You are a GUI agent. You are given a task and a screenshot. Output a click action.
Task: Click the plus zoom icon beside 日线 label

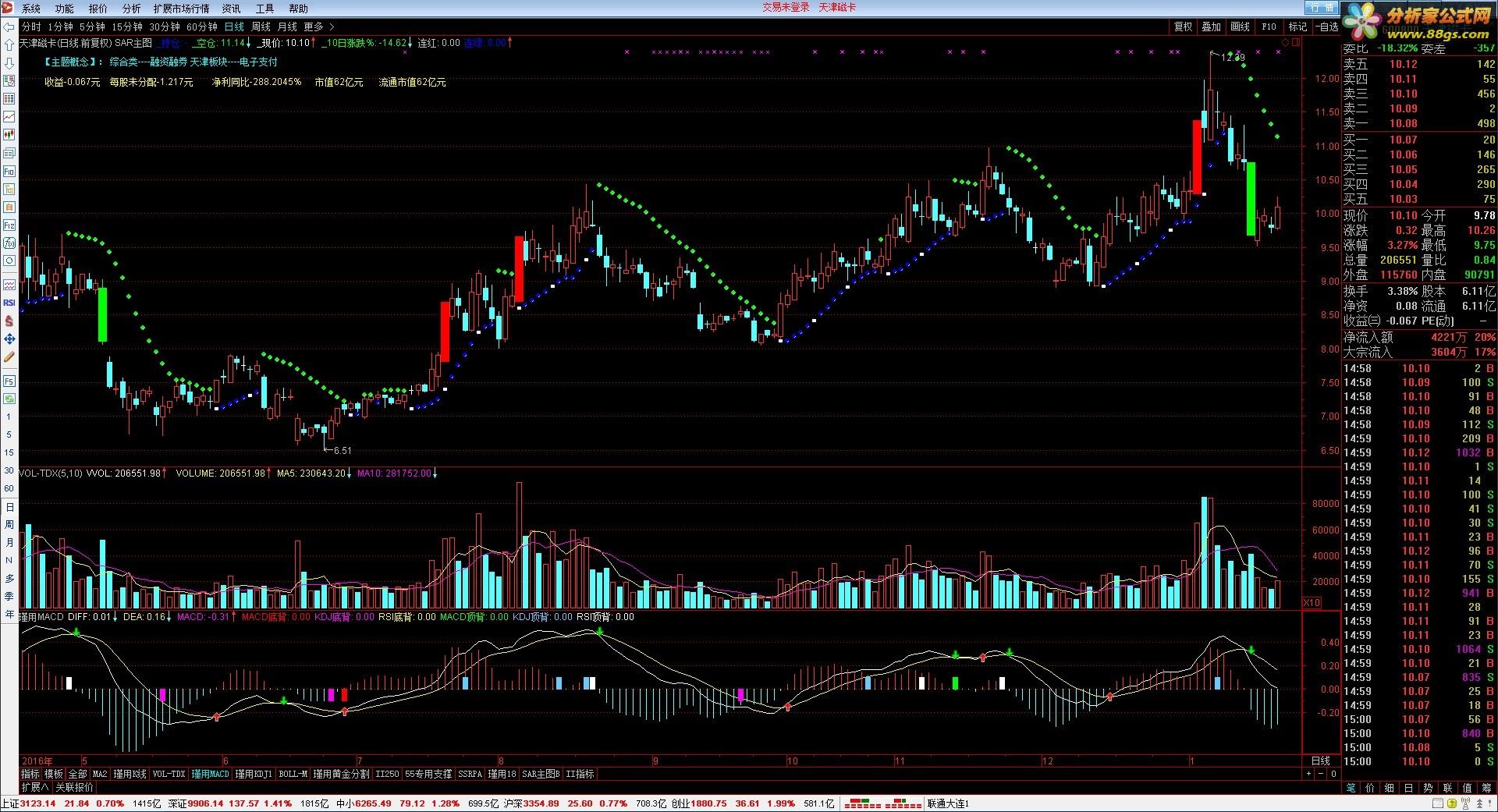pos(1308,774)
